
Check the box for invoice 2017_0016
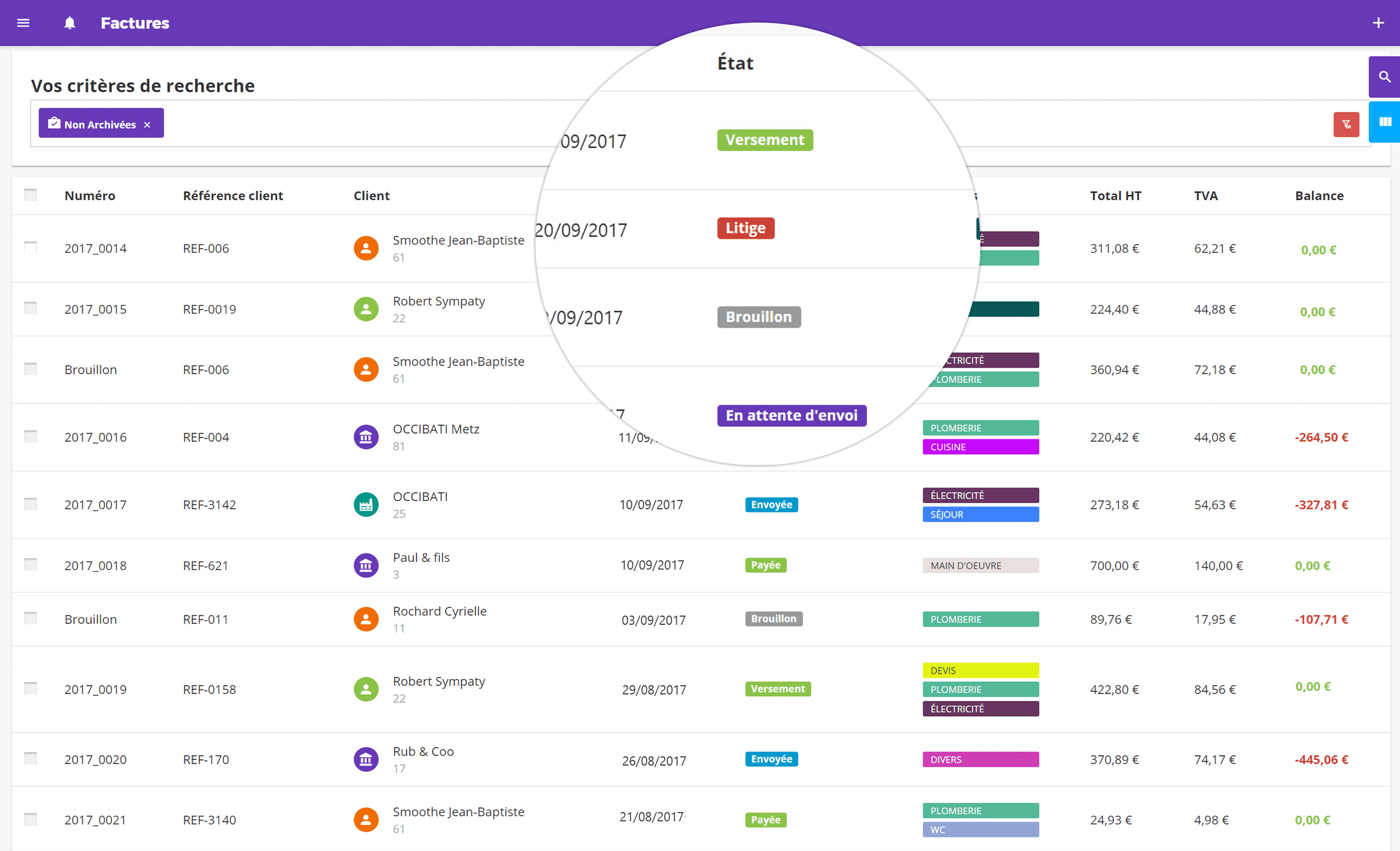tap(31, 436)
